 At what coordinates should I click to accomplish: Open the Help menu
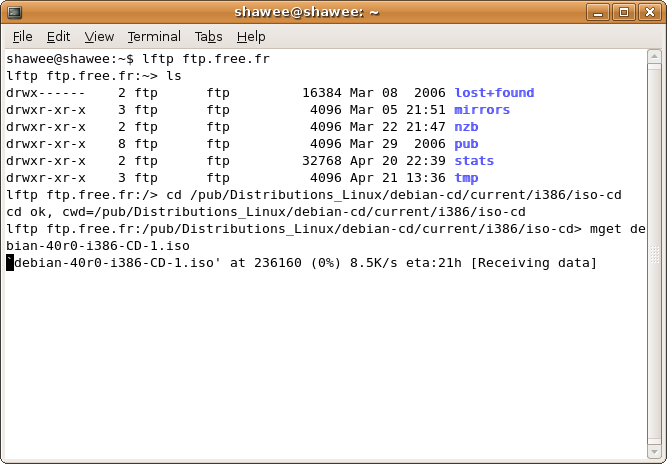[x=251, y=37]
